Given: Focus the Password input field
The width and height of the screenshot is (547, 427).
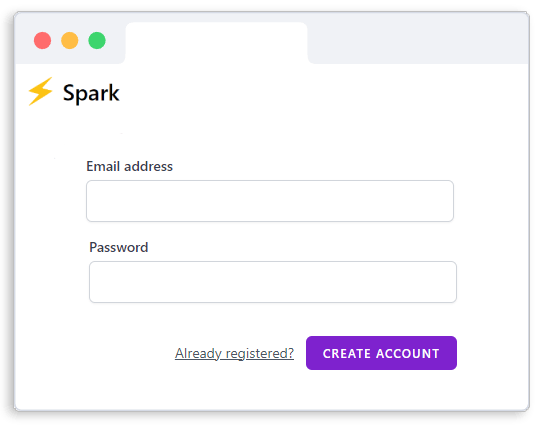Looking at the screenshot, I should coord(273,282).
